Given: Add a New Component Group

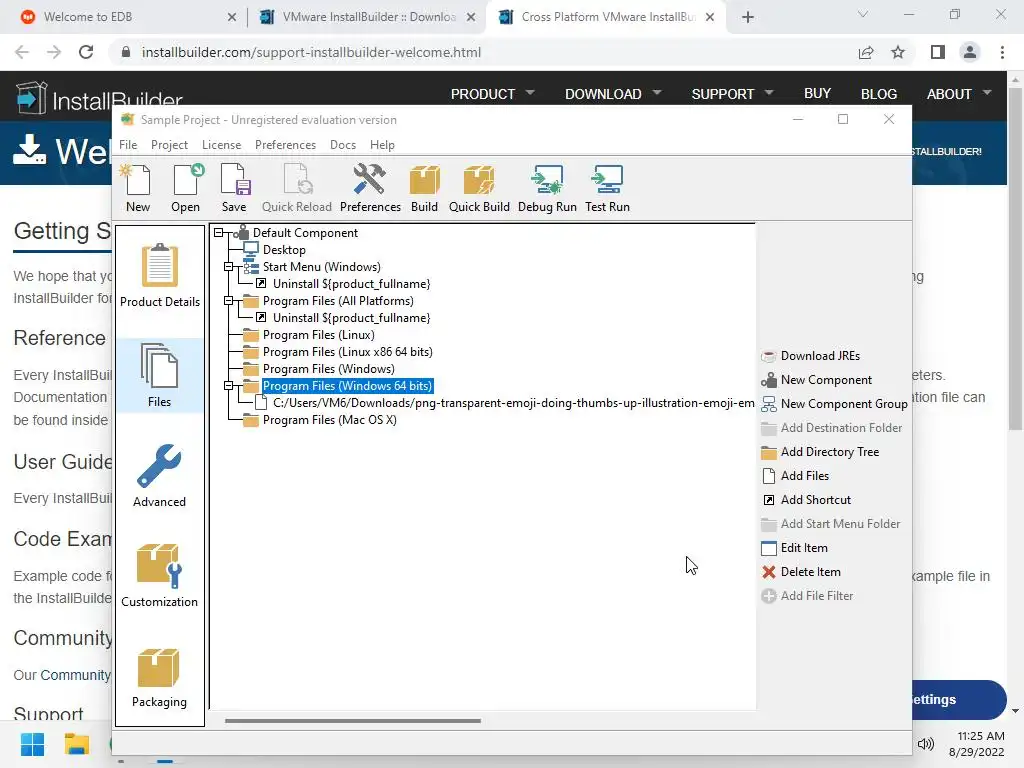Looking at the screenshot, I should [x=834, y=404].
